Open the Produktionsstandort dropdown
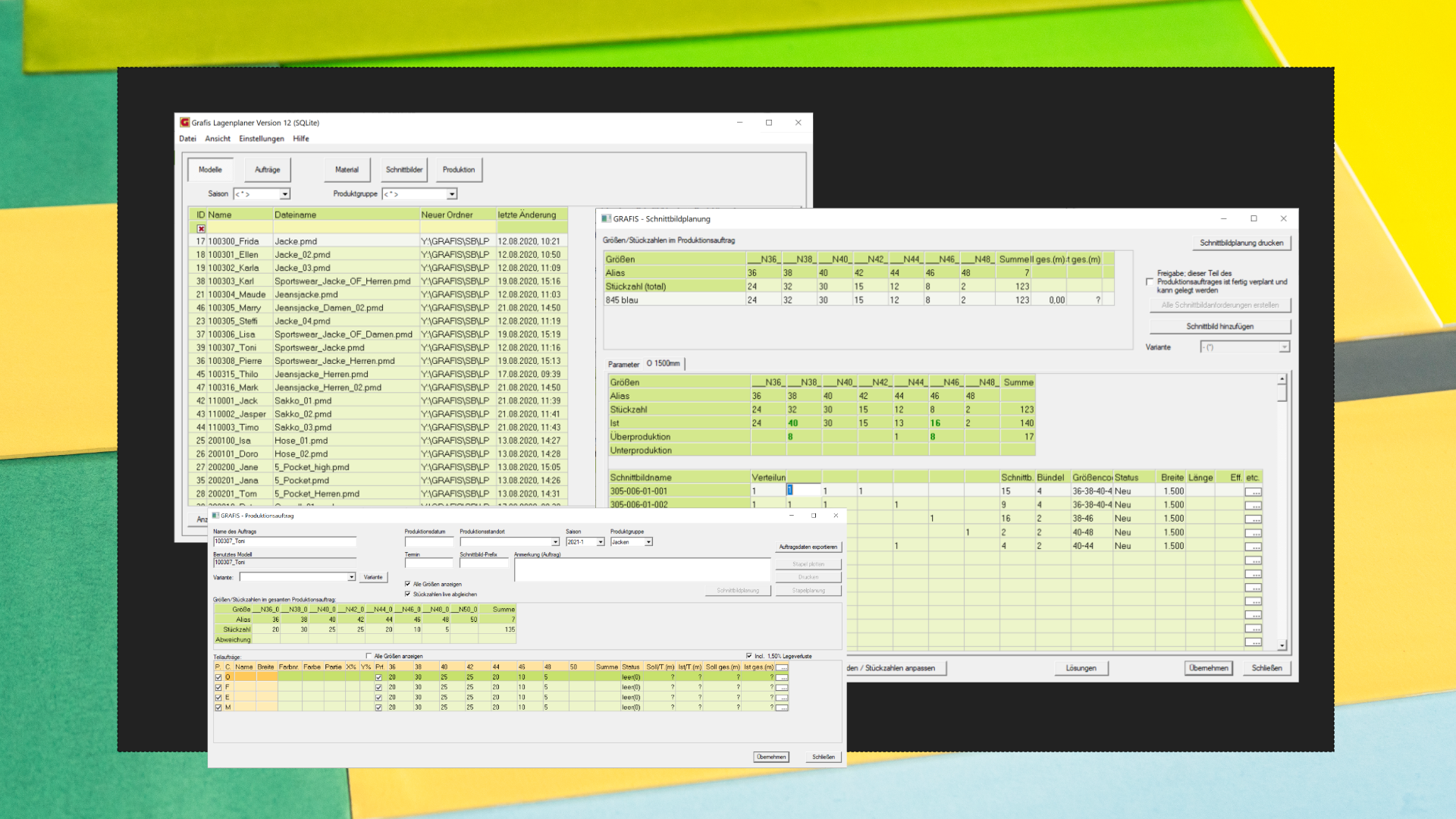Screen dimensions: 1456x819 tap(555, 542)
